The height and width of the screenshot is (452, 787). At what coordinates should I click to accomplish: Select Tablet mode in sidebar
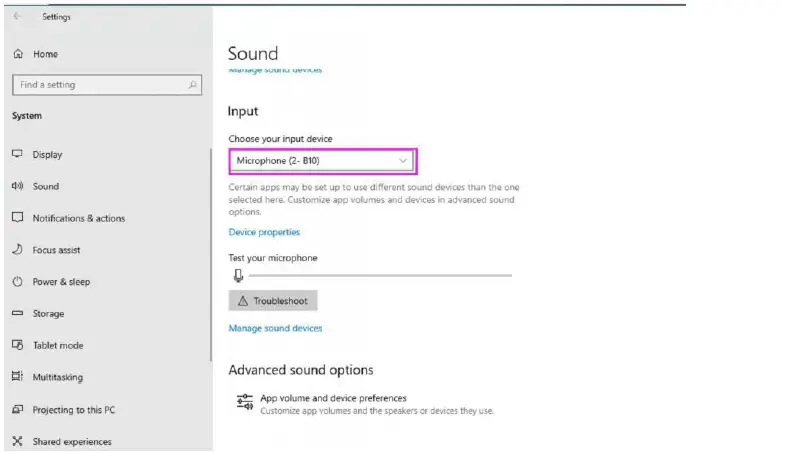(57, 346)
